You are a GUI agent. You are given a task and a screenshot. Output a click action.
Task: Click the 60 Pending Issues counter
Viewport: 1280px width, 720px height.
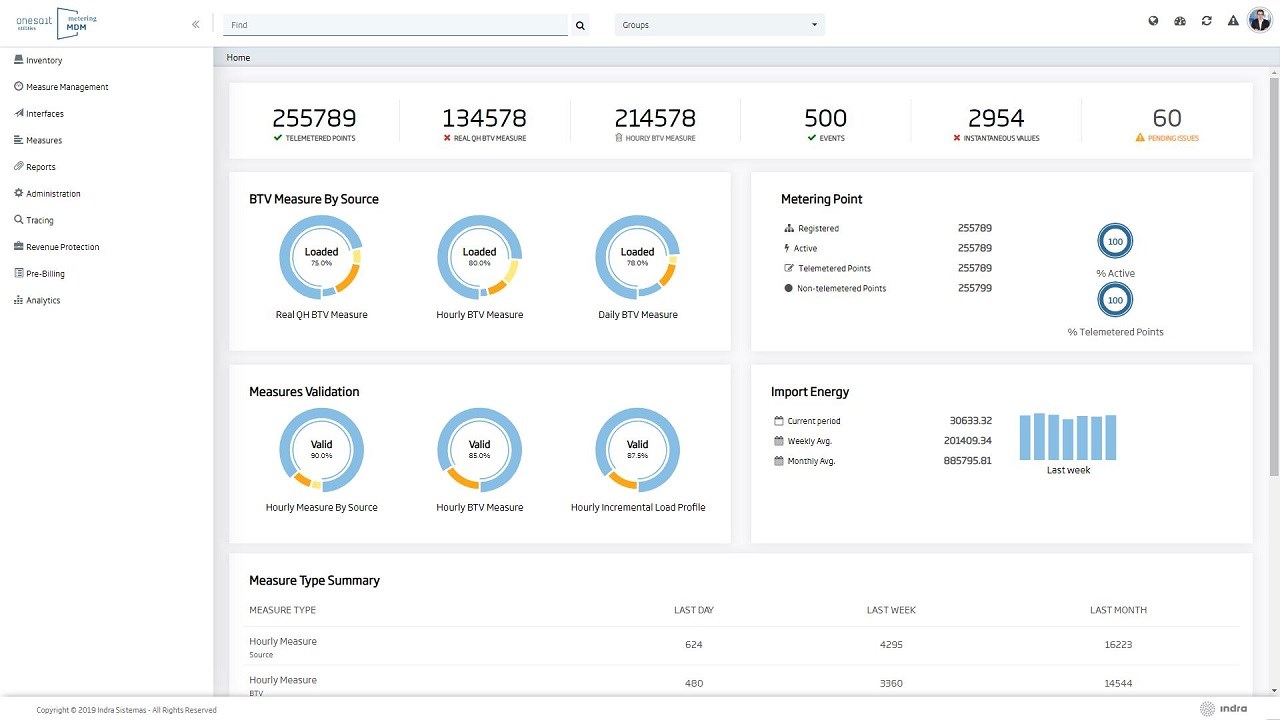[x=1167, y=123]
